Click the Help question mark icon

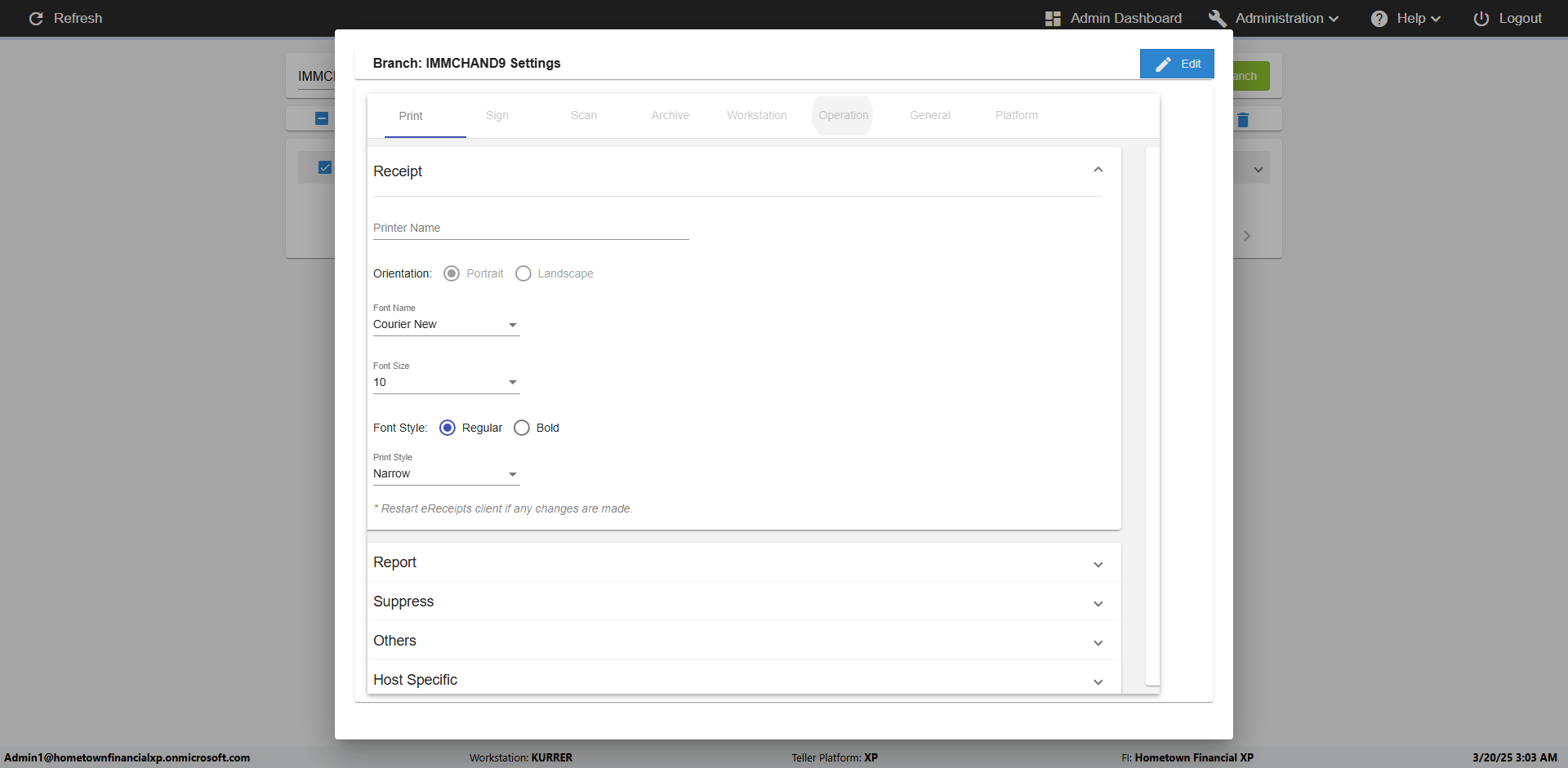1379,18
